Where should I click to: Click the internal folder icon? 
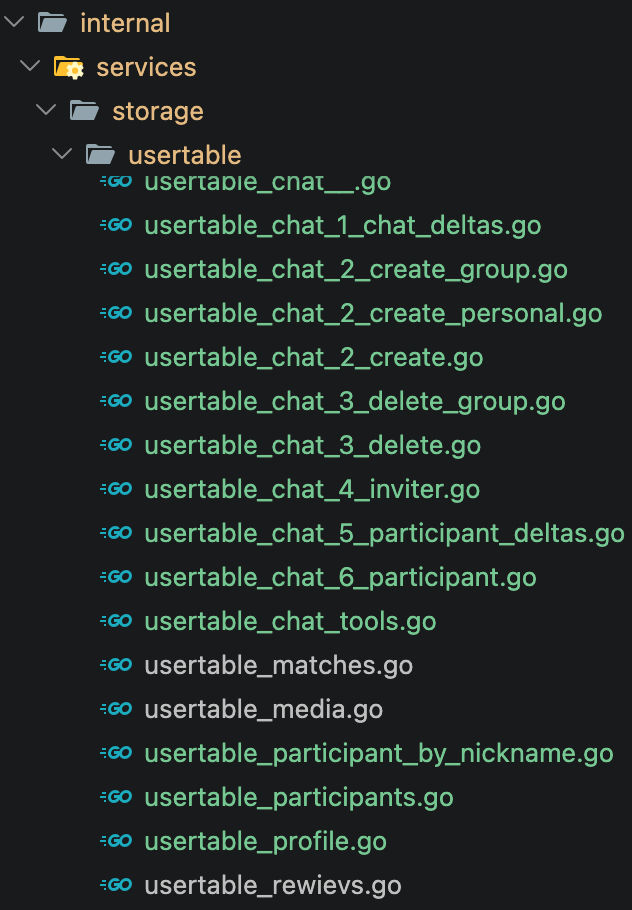pyautogui.click(x=52, y=22)
